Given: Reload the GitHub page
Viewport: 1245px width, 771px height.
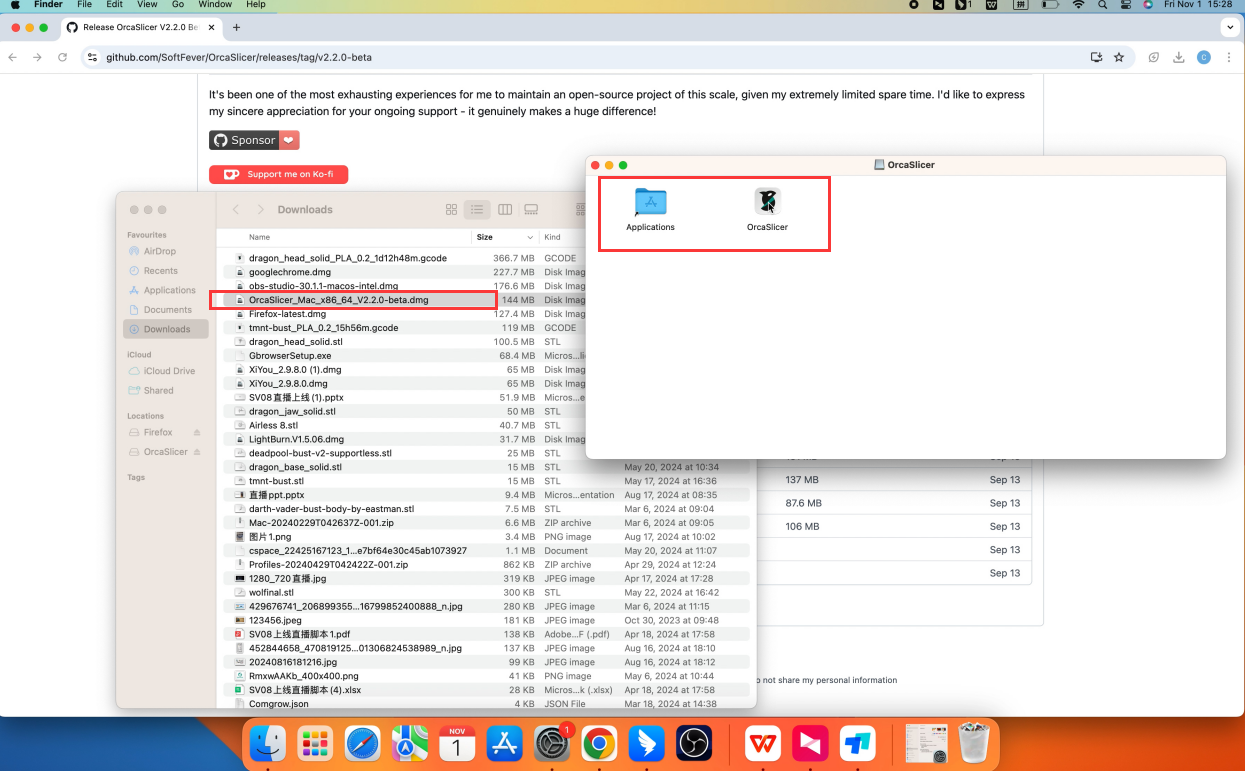Looking at the screenshot, I should (62, 57).
